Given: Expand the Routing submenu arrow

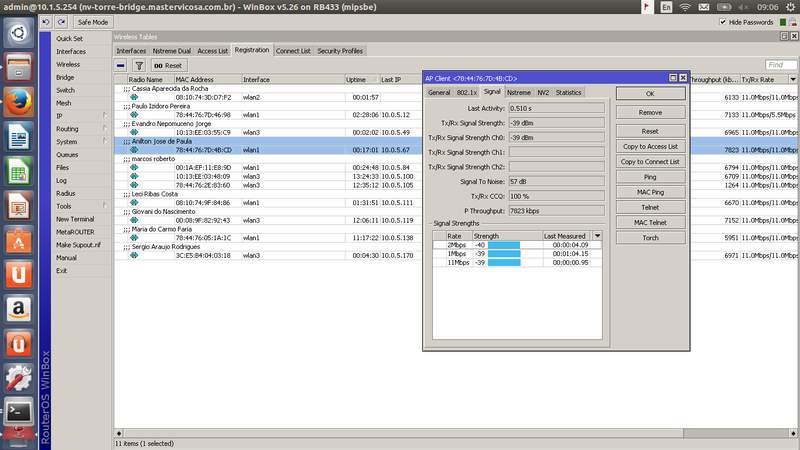Looking at the screenshot, I should click(x=105, y=129).
